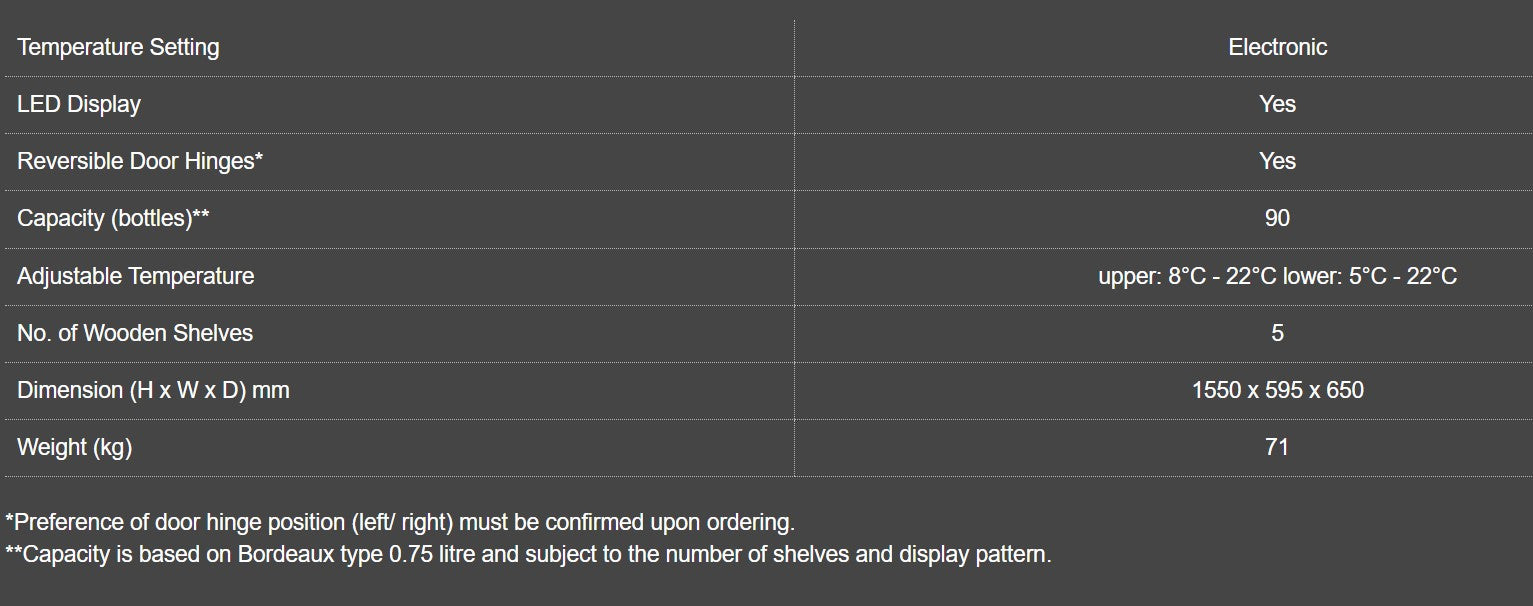Screen dimensions: 1533x606
Task: Click the Capacity (bottles) row label
Action: click(x=113, y=218)
